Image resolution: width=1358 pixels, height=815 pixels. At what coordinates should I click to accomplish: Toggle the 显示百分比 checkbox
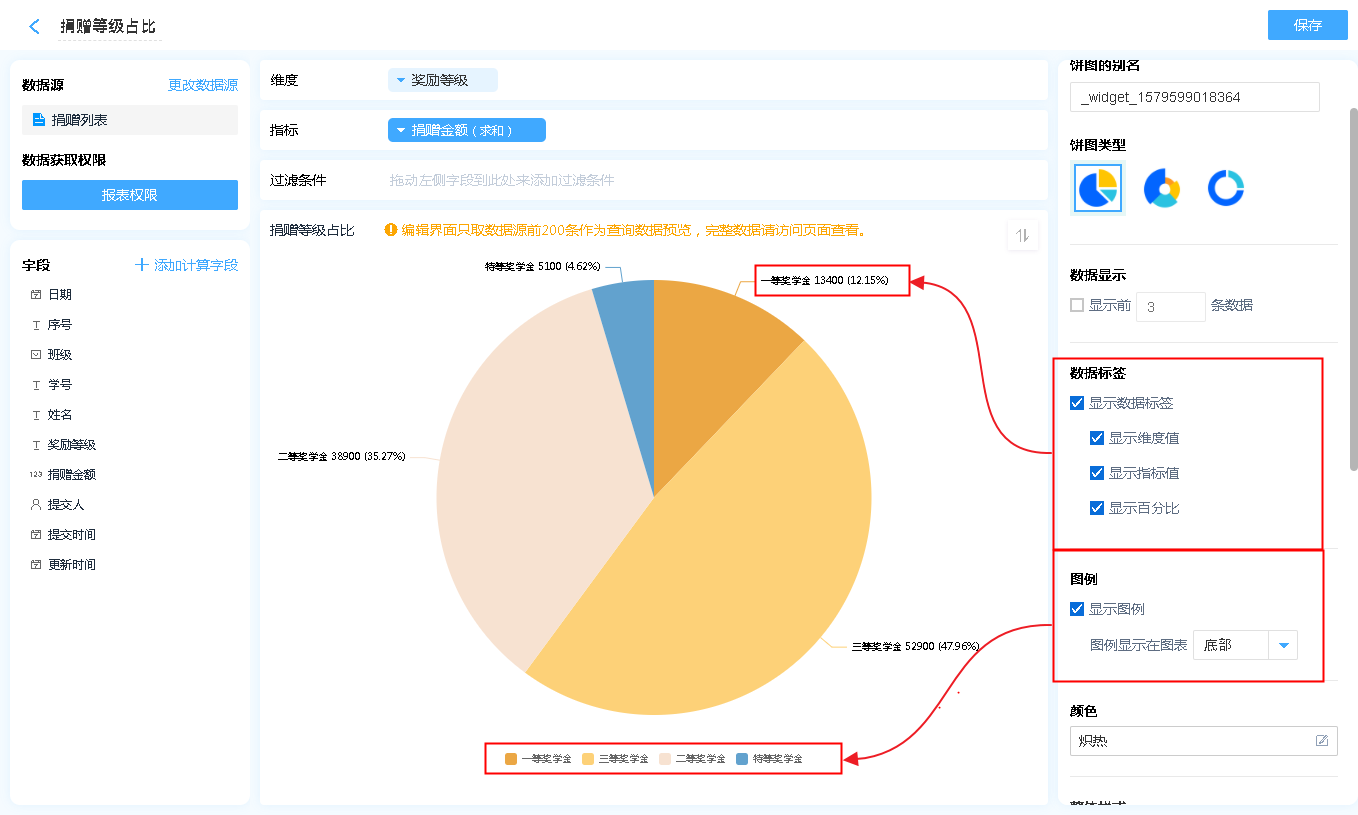pos(1097,508)
